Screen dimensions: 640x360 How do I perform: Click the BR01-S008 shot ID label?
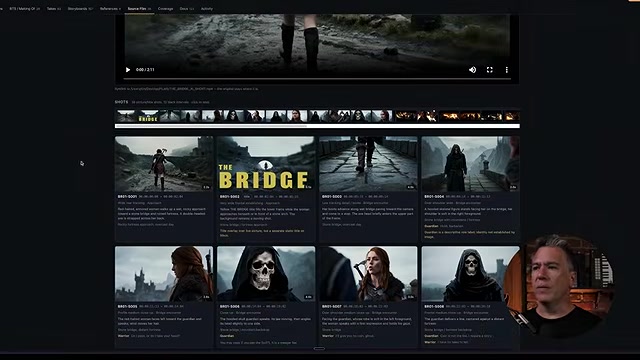click(x=434, y=306)
